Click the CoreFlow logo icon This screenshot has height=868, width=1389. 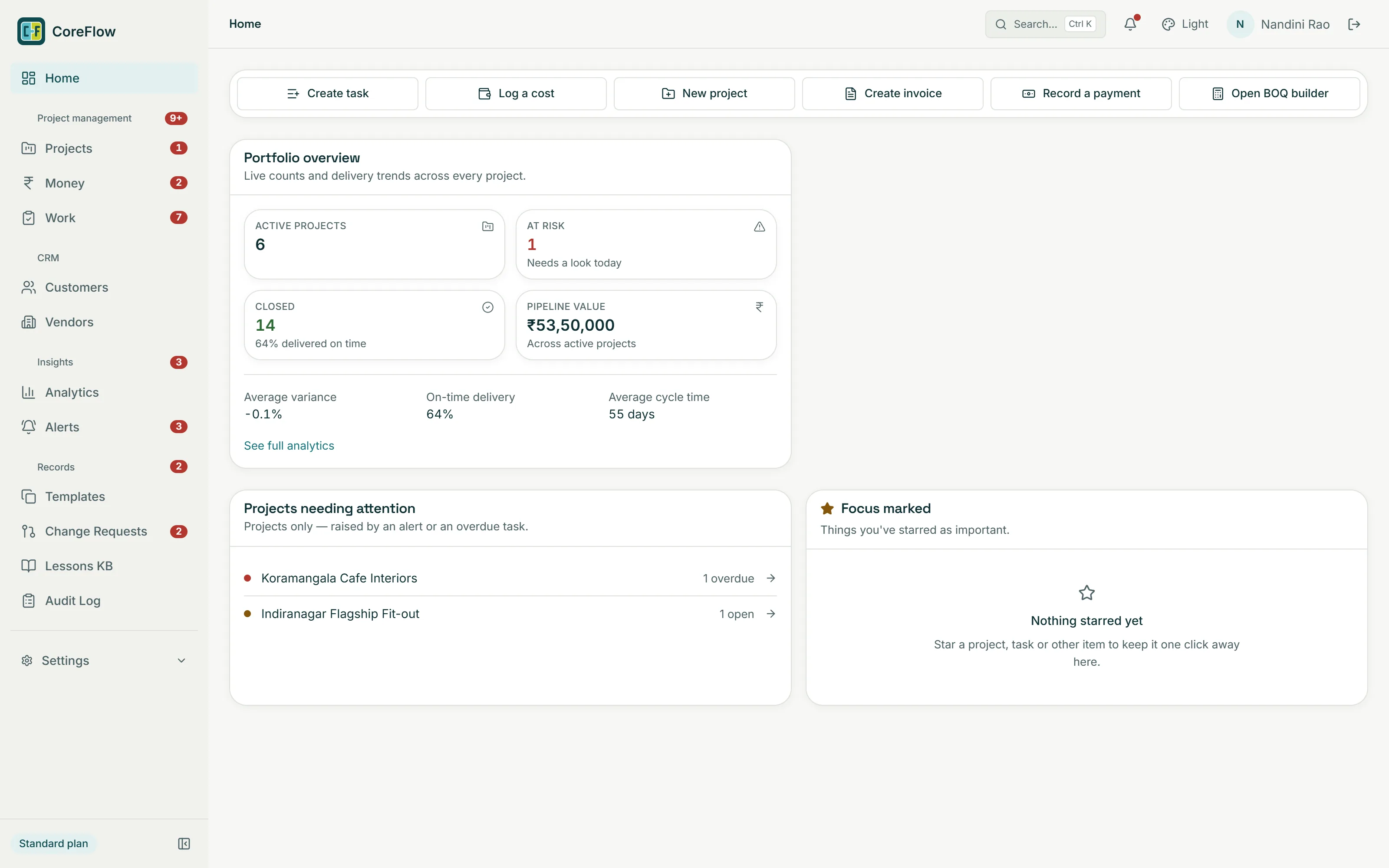31,31
